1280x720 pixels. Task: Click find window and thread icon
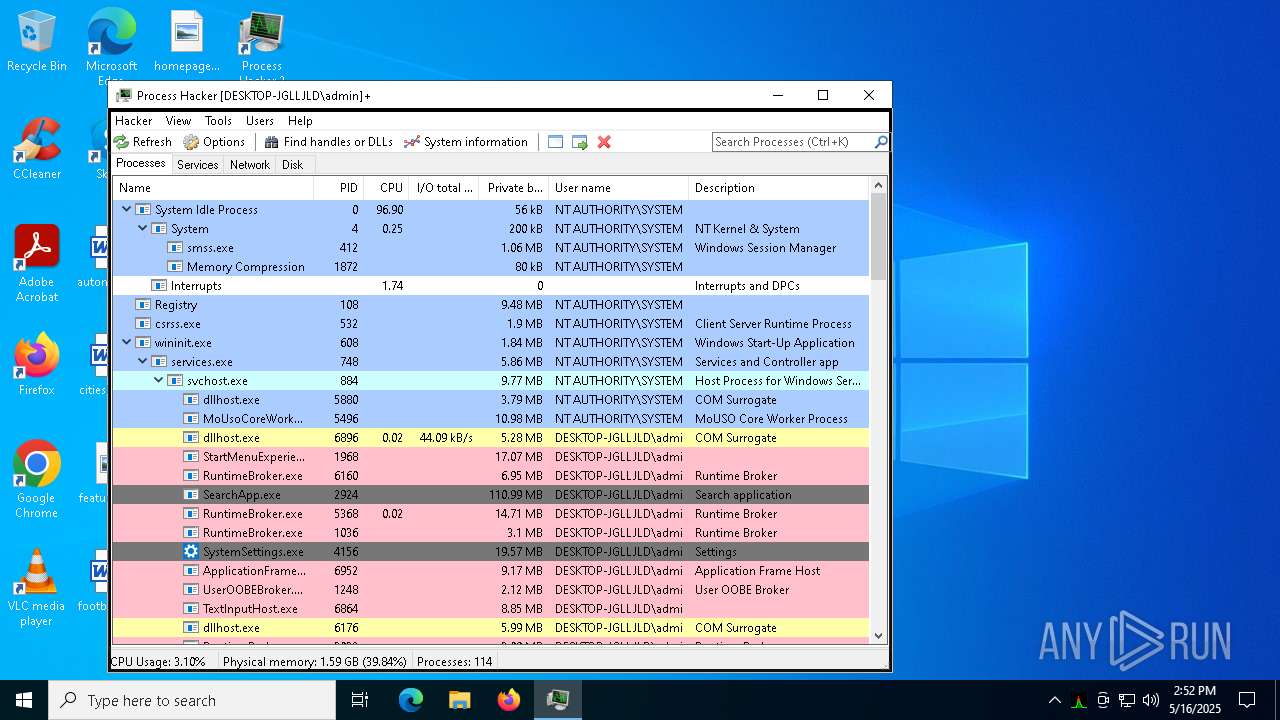click(x=580, y=142)
